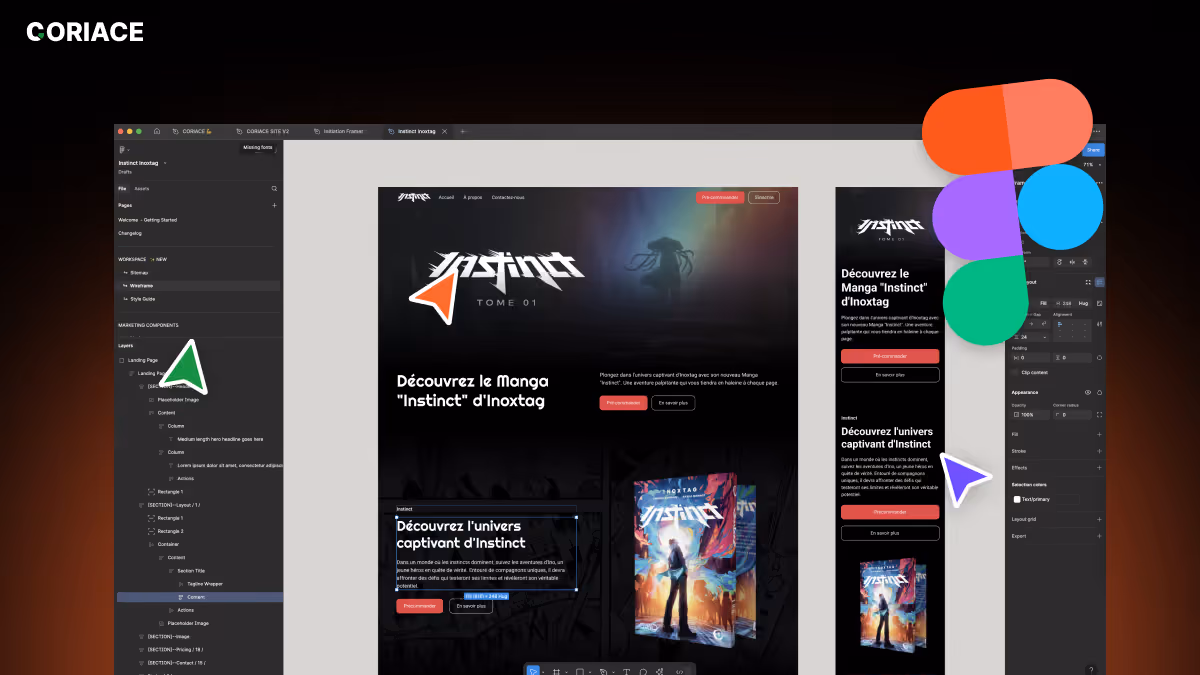Switch to the Instinct Inoxtag tab
Screen dimensions: 1200x675
click(417, 131)
